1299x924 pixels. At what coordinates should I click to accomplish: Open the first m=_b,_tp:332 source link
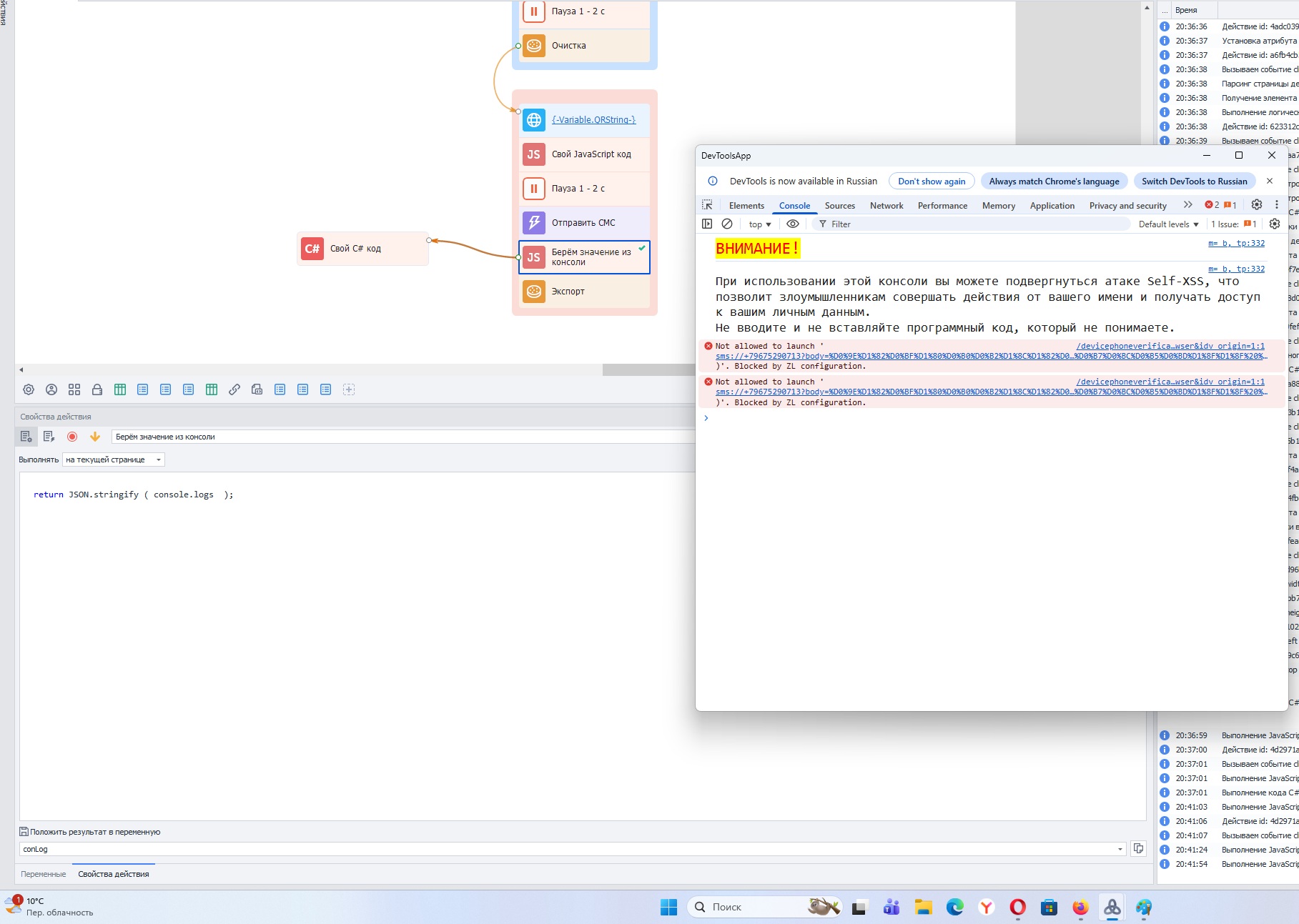1237,244
